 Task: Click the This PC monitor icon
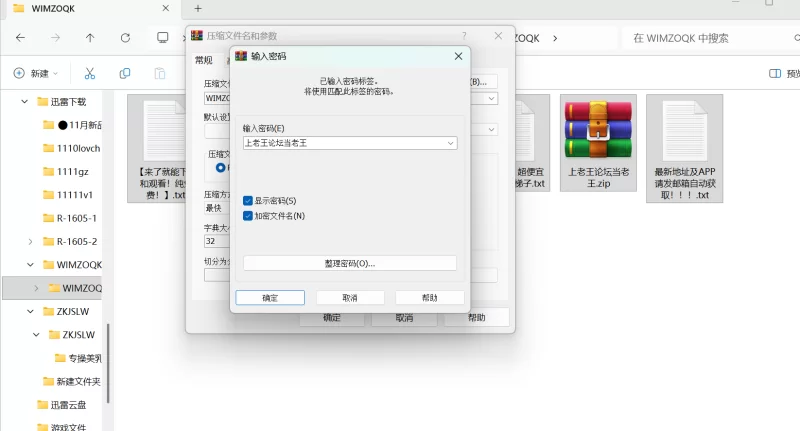pos(163,38)
